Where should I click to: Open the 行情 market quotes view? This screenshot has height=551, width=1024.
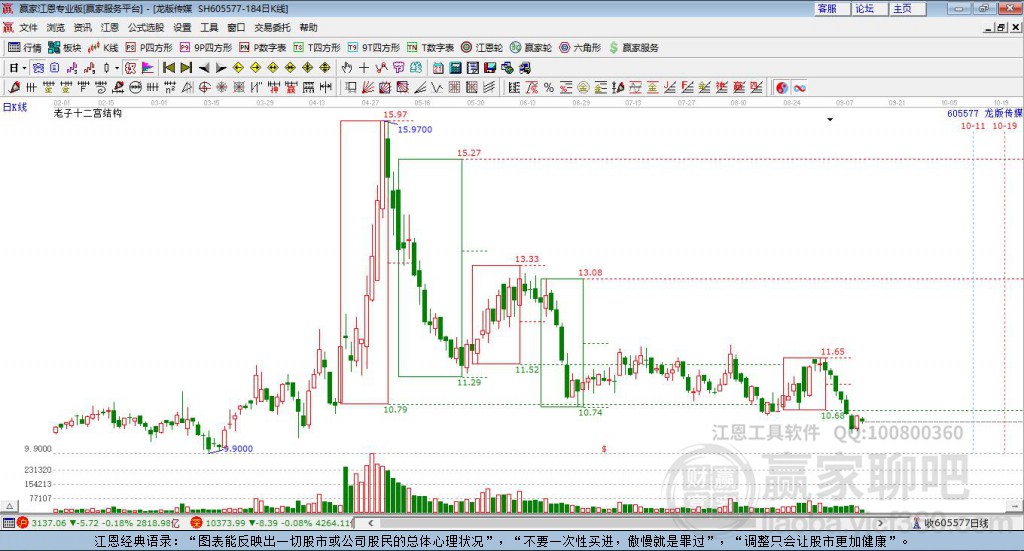click(x=25, y=48)
